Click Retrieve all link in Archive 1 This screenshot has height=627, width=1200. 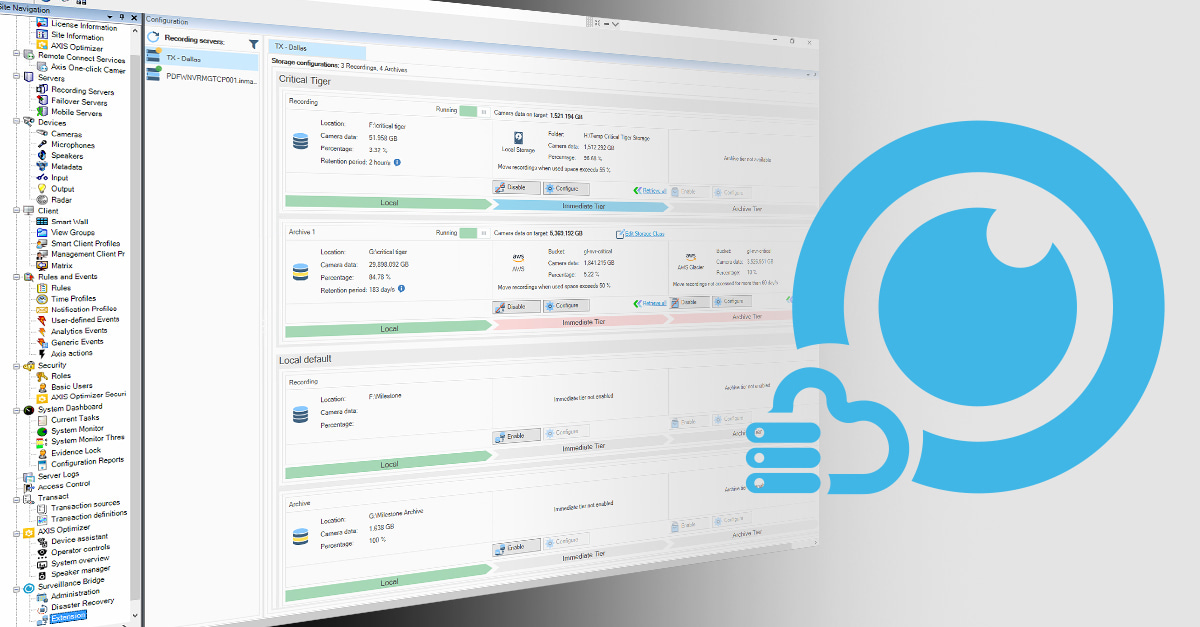pyautogui.click(x=650, y=302)
